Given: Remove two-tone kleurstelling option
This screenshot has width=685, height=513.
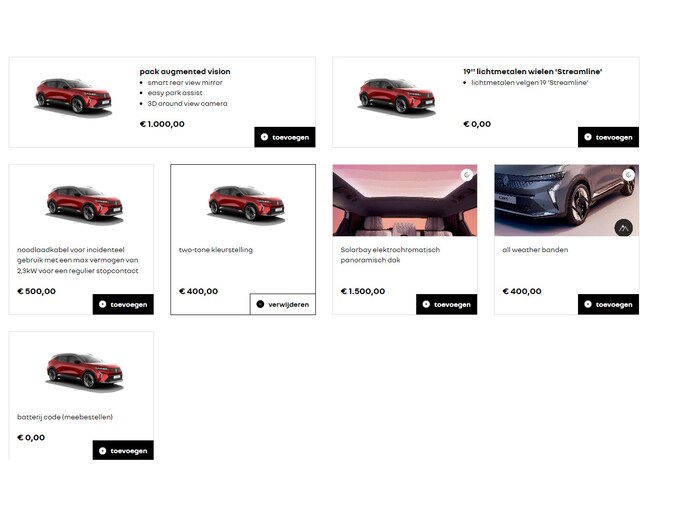Looking at the screenshot, I should (x=283, y=304).
